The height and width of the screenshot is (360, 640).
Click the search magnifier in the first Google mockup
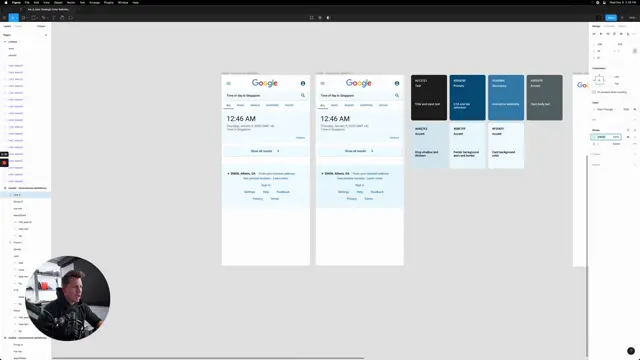coord(303,95)
